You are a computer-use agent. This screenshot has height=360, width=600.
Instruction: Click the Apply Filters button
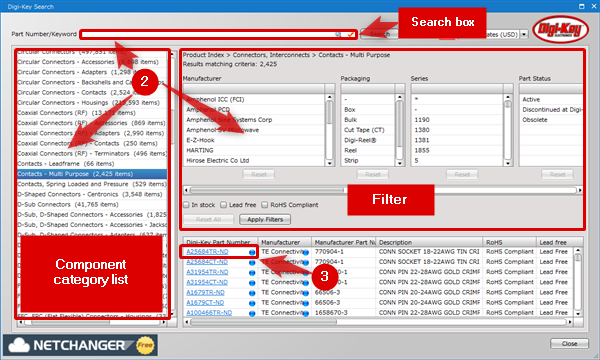point(265,220)
